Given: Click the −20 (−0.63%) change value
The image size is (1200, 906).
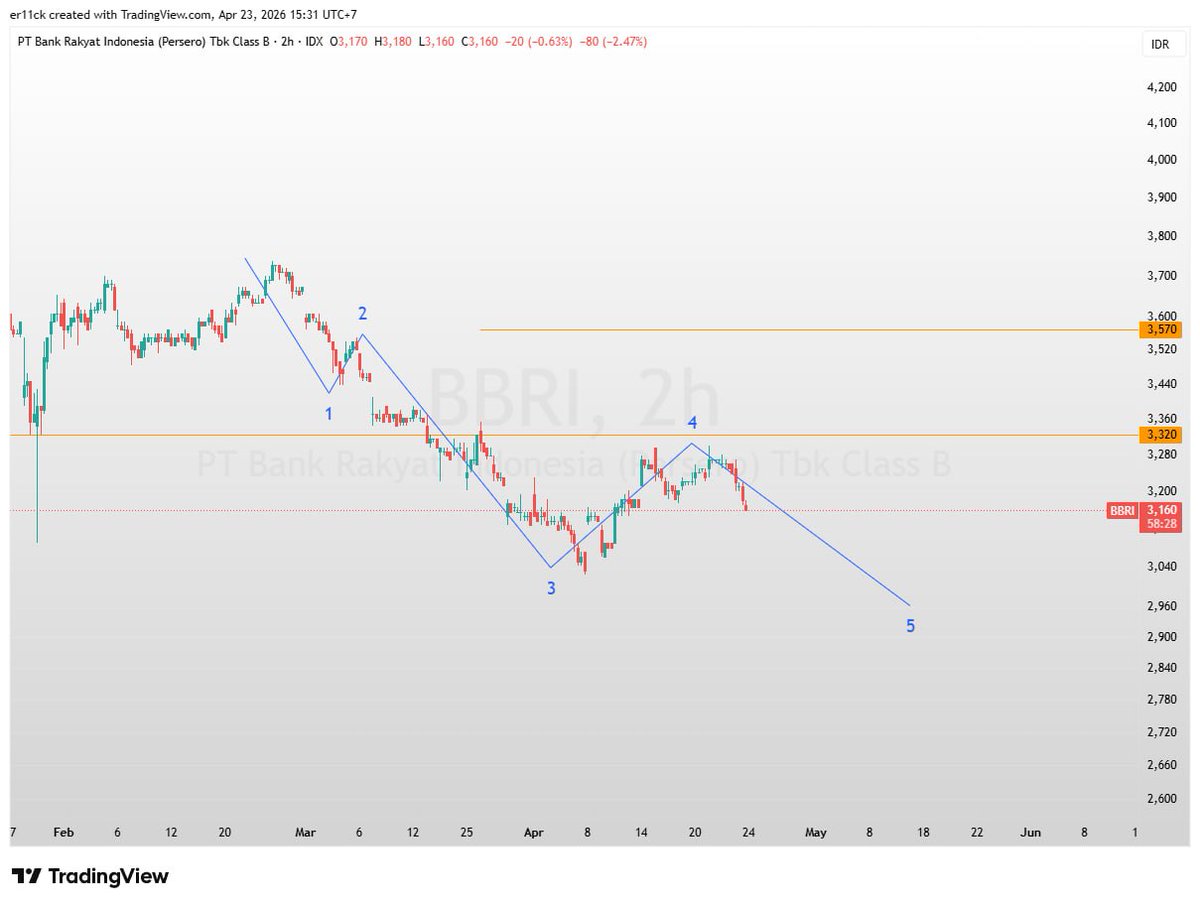Looking at the screenshot, I should click(538, 42).
